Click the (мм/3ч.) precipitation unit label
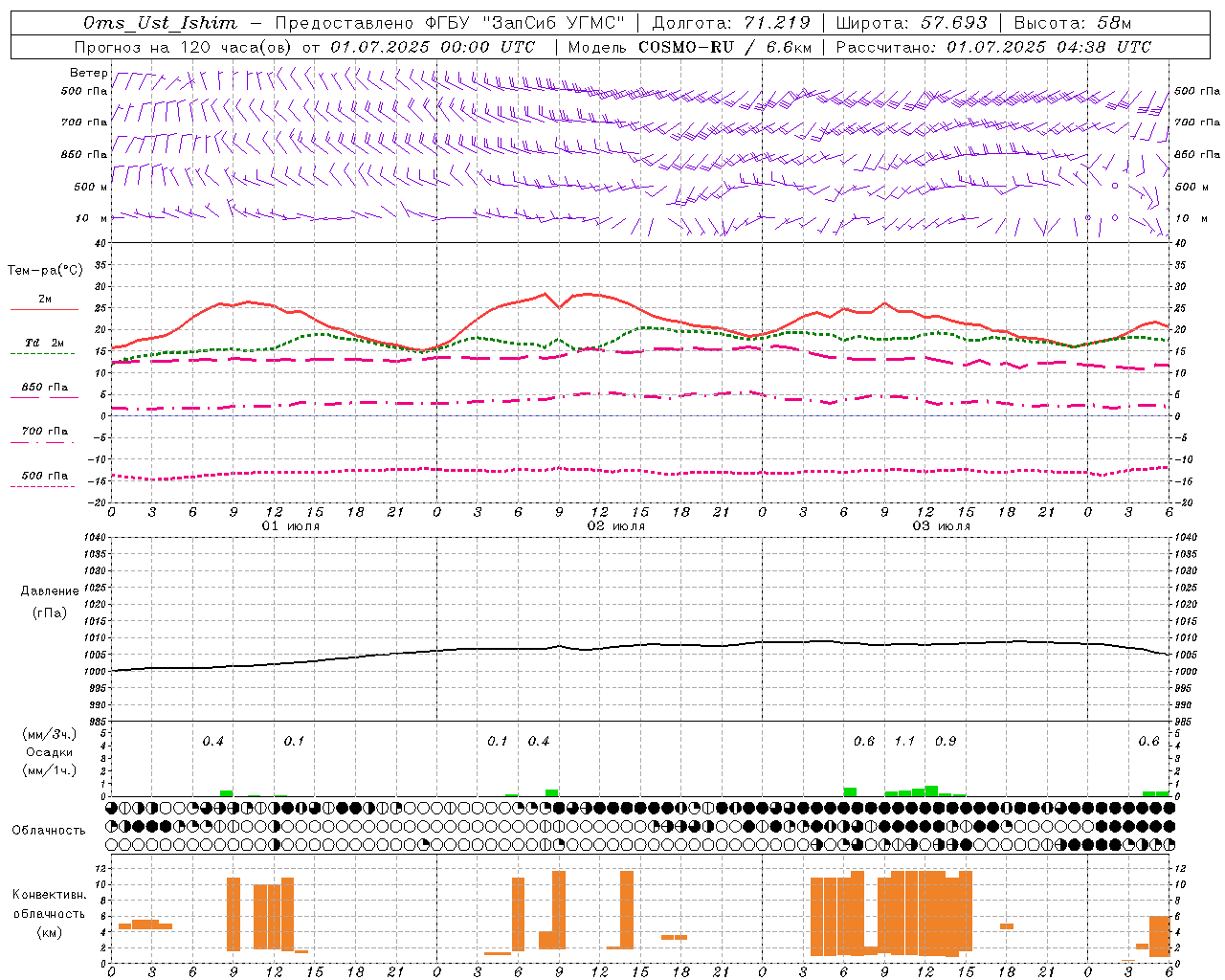 (49, 734)
